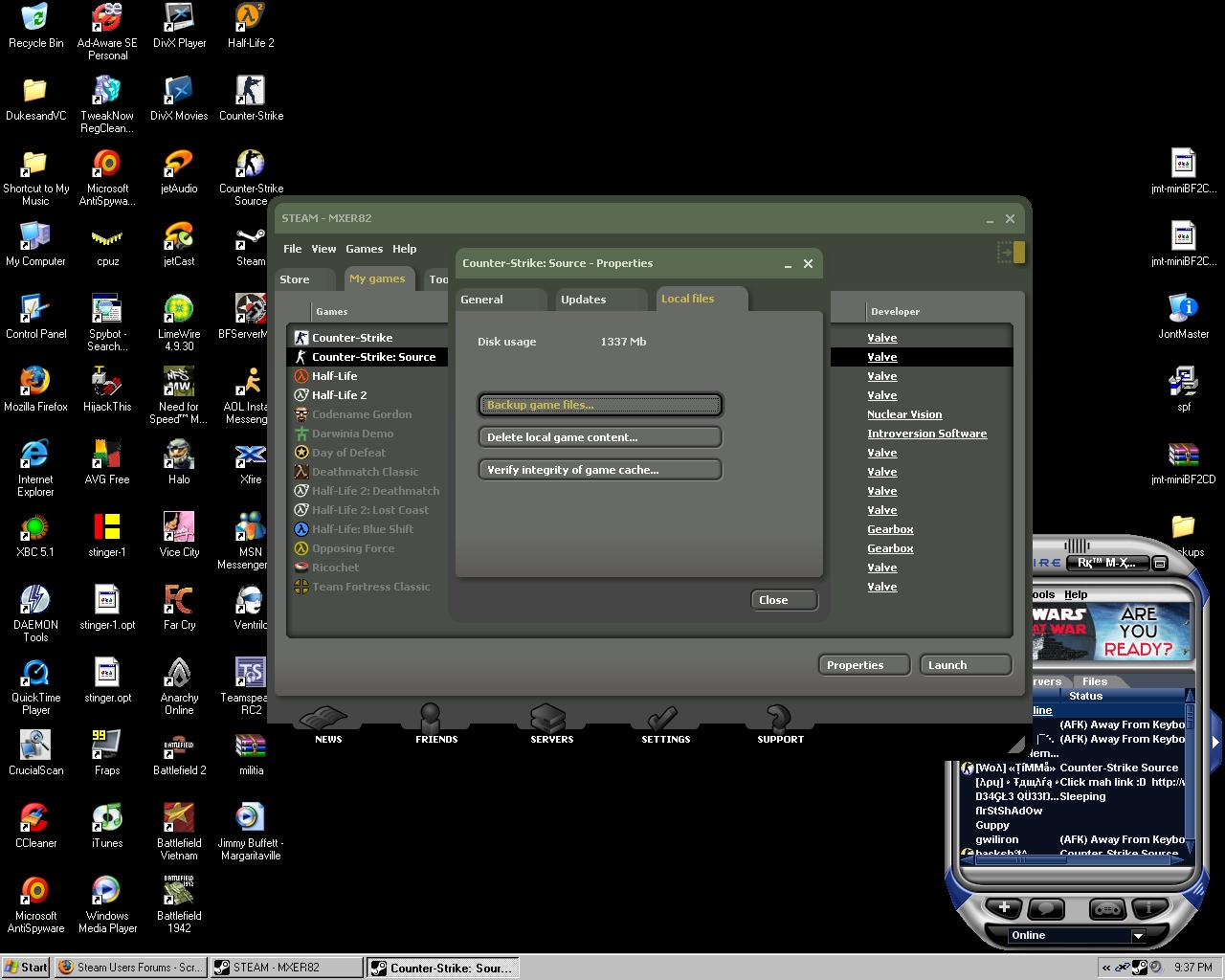Select the Halo desktop icon
The width and height of the screenshot is (1225, 980).
[x=179, y=461]
